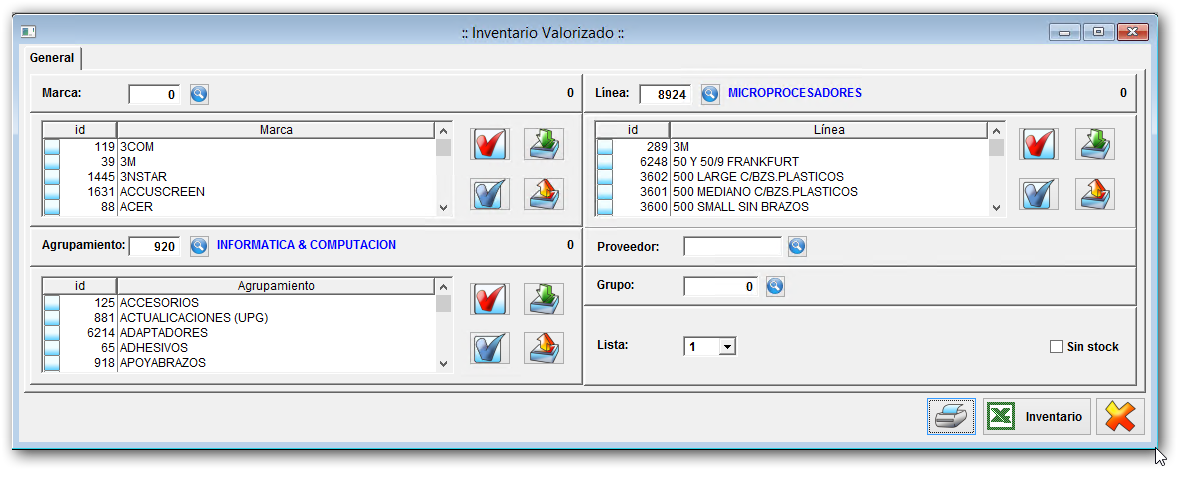
Task: Select the ACTUALICACIONES (UPG) row
Action: point(239,318)
